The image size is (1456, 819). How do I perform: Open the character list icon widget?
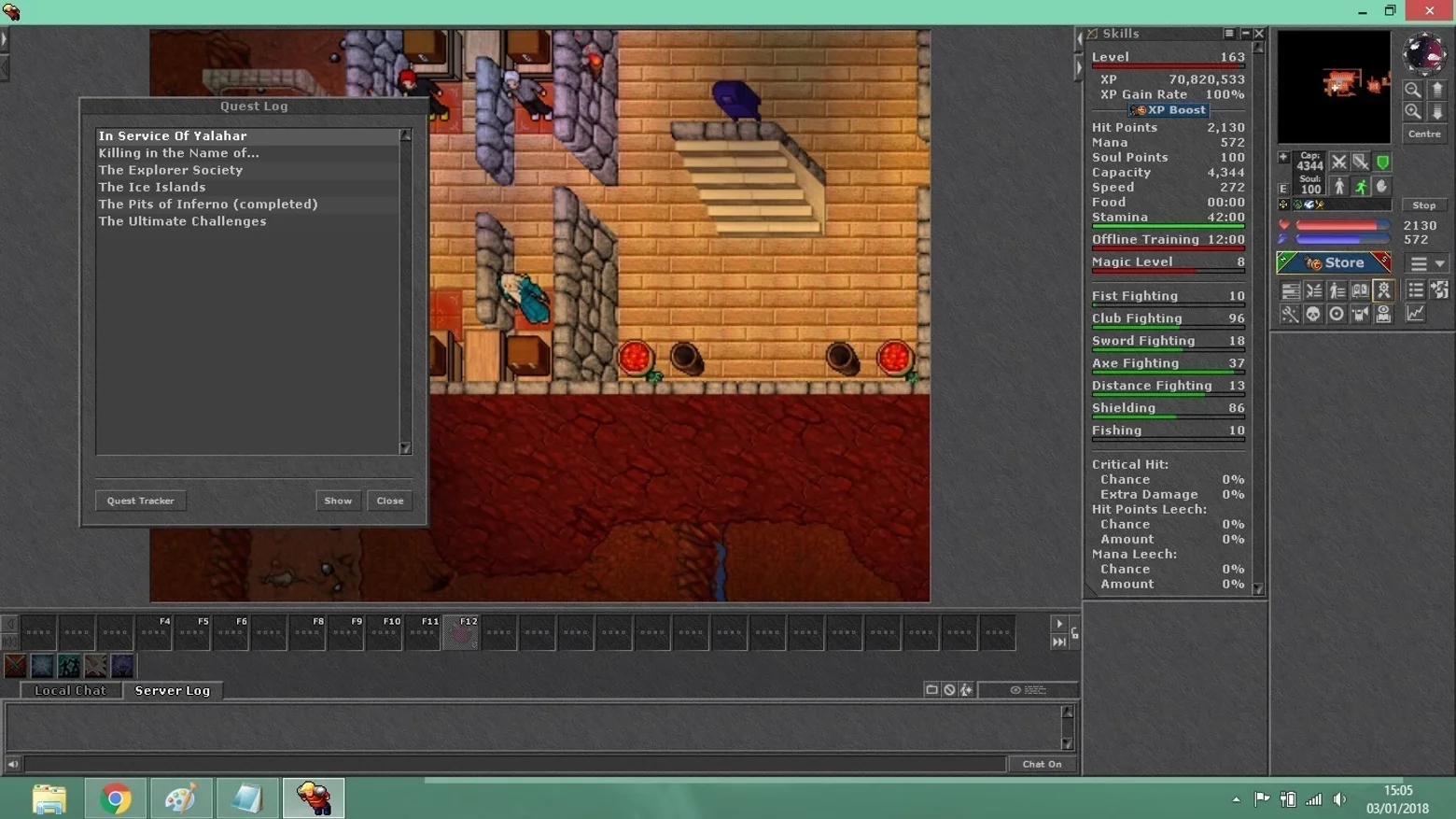tap(1337, 290)
